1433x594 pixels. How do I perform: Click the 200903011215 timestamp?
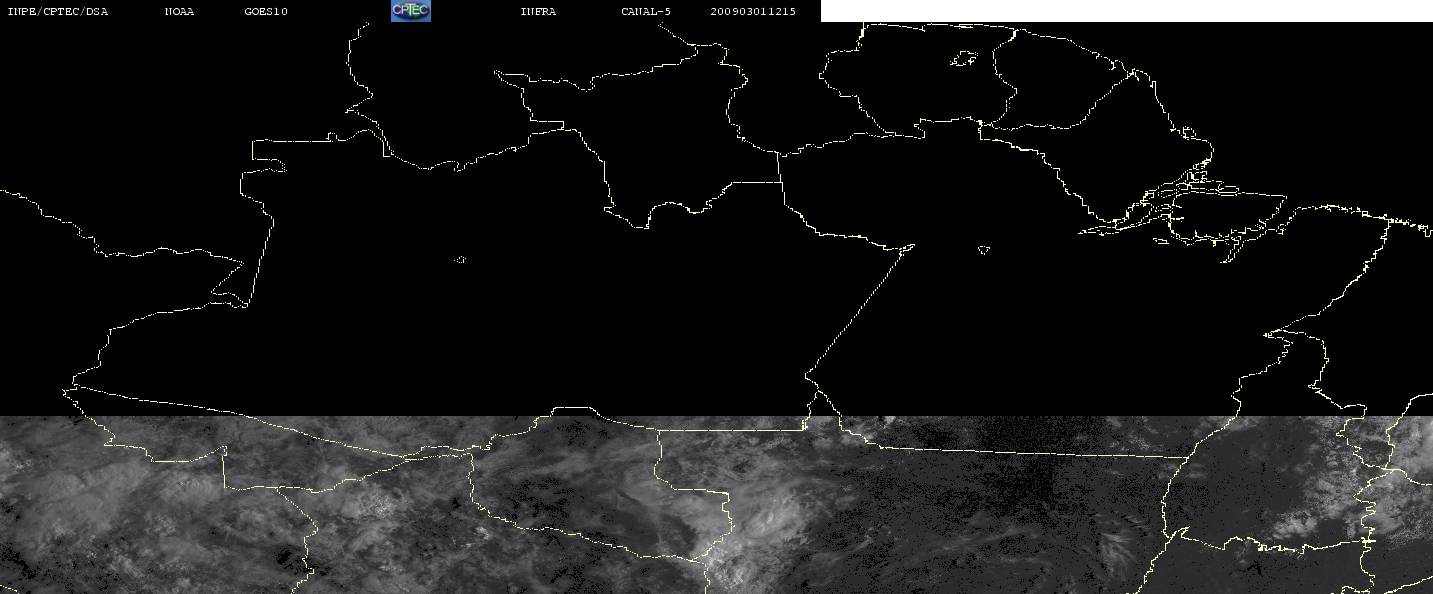(753, 12)
